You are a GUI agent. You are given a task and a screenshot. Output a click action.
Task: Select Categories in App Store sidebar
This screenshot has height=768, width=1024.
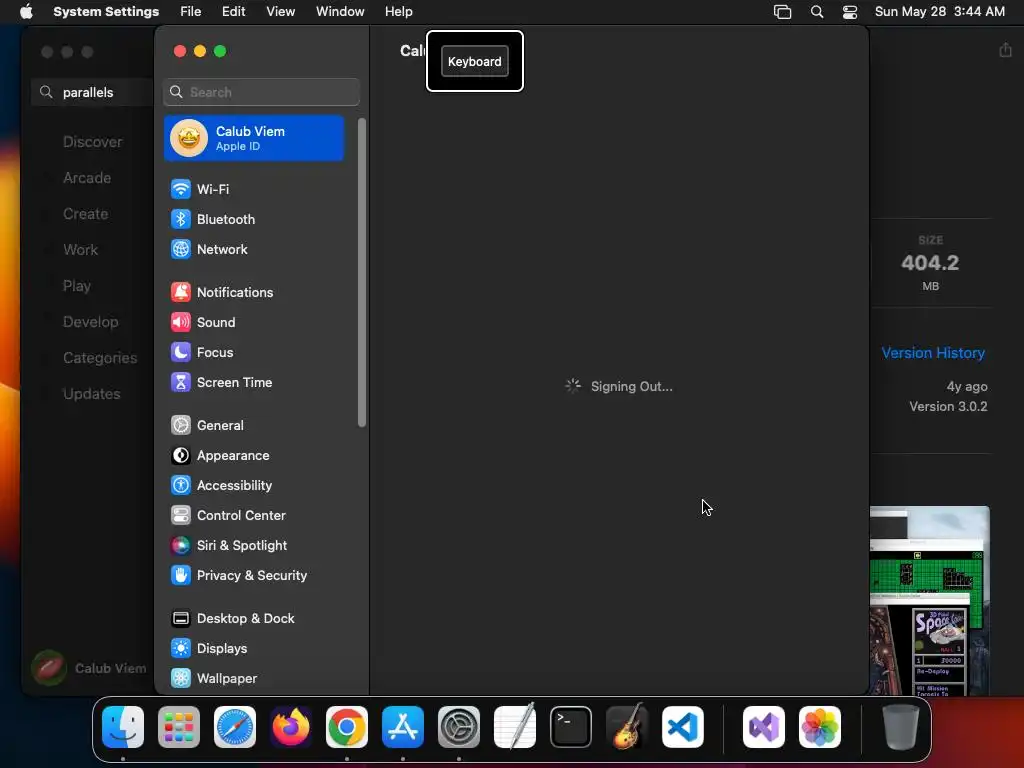pos(100,358)
